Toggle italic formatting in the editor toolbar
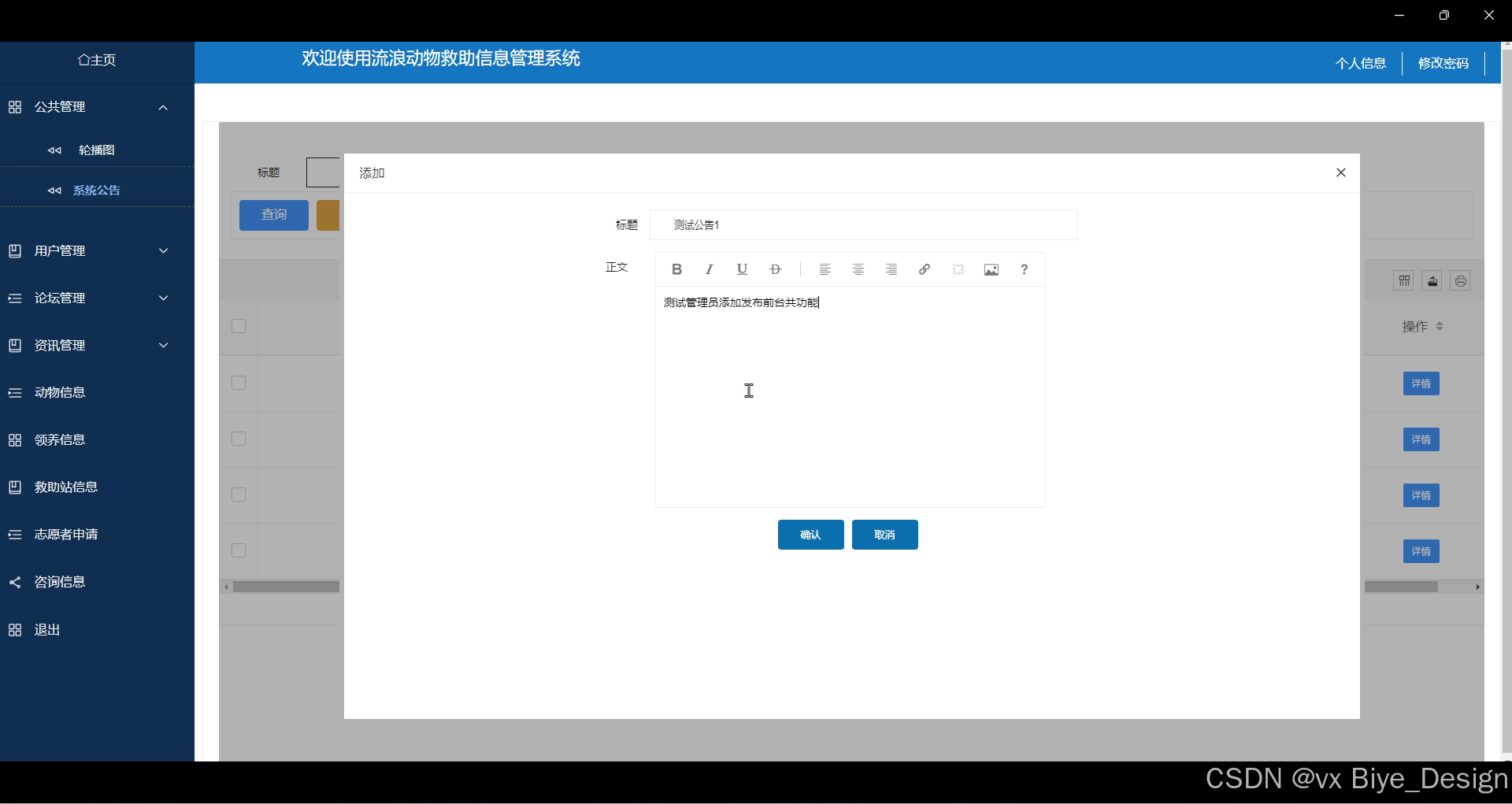The height and width of the screenshot is (804, 1512). [x=710, y=269]
